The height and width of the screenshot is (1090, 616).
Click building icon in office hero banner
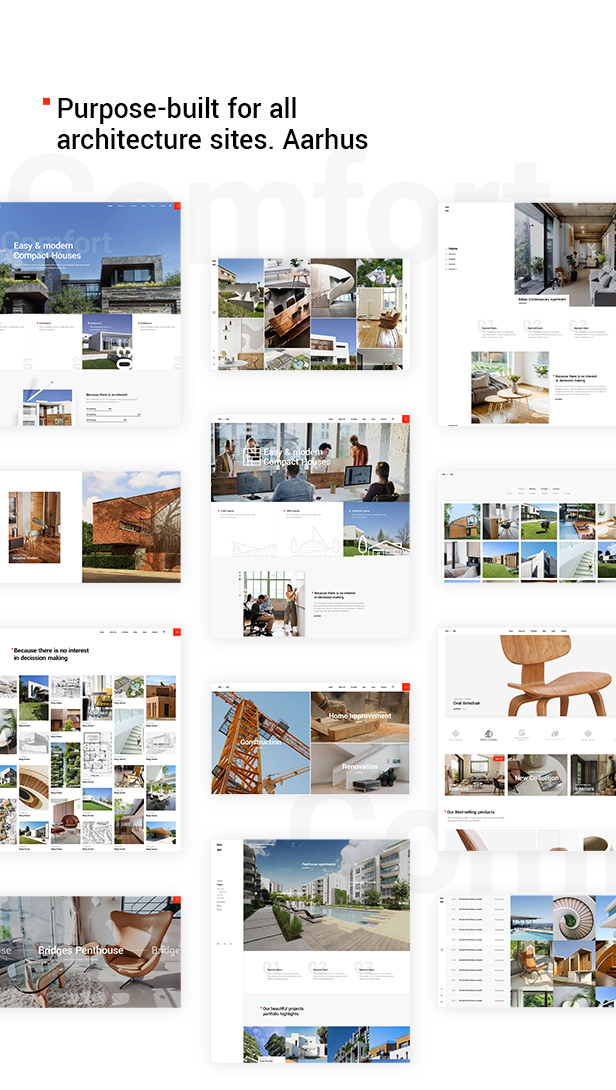pos(253,456)
